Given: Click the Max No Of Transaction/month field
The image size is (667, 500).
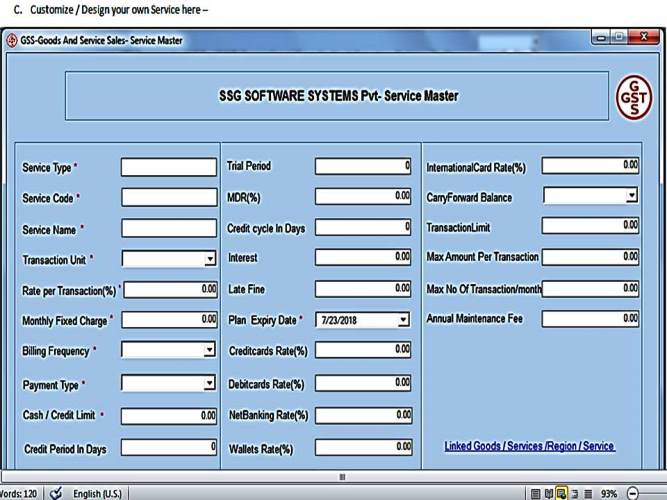Looking at the screenshot, I should (x=590, y=289).
